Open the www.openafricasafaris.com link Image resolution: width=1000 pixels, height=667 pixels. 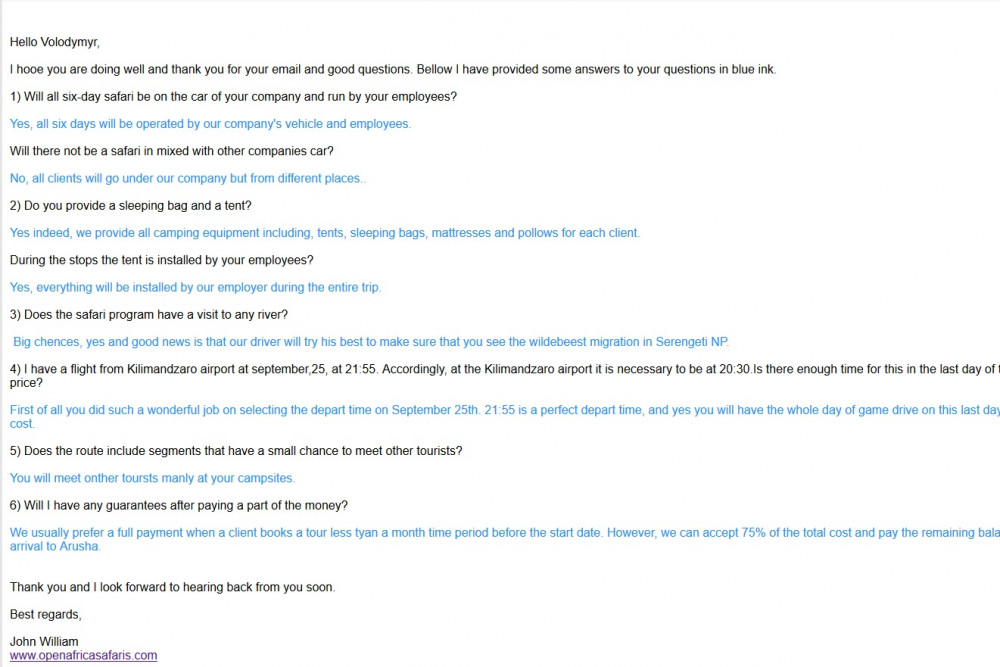(x=84, y=656)
